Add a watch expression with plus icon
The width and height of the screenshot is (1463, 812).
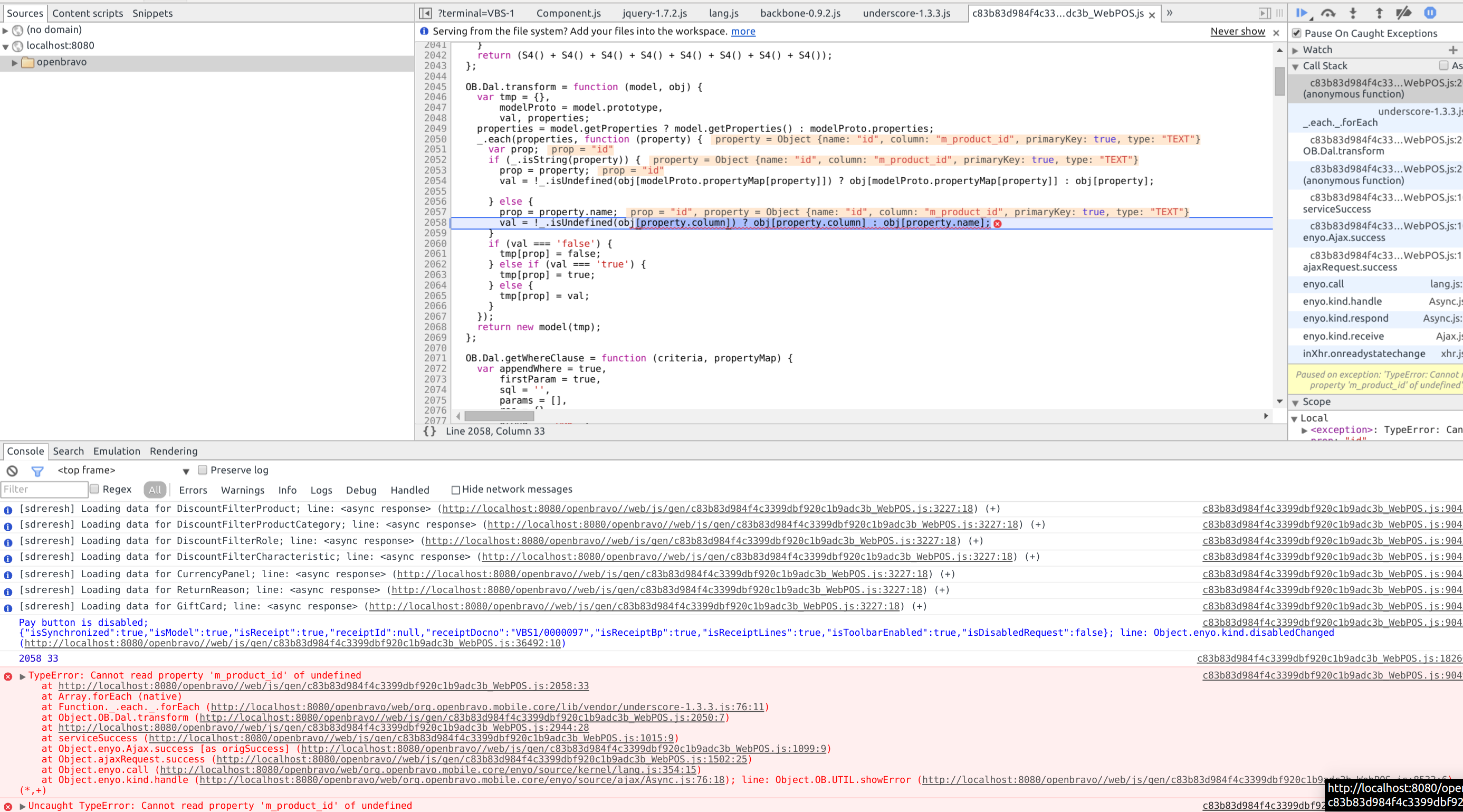click(1453, 50)
